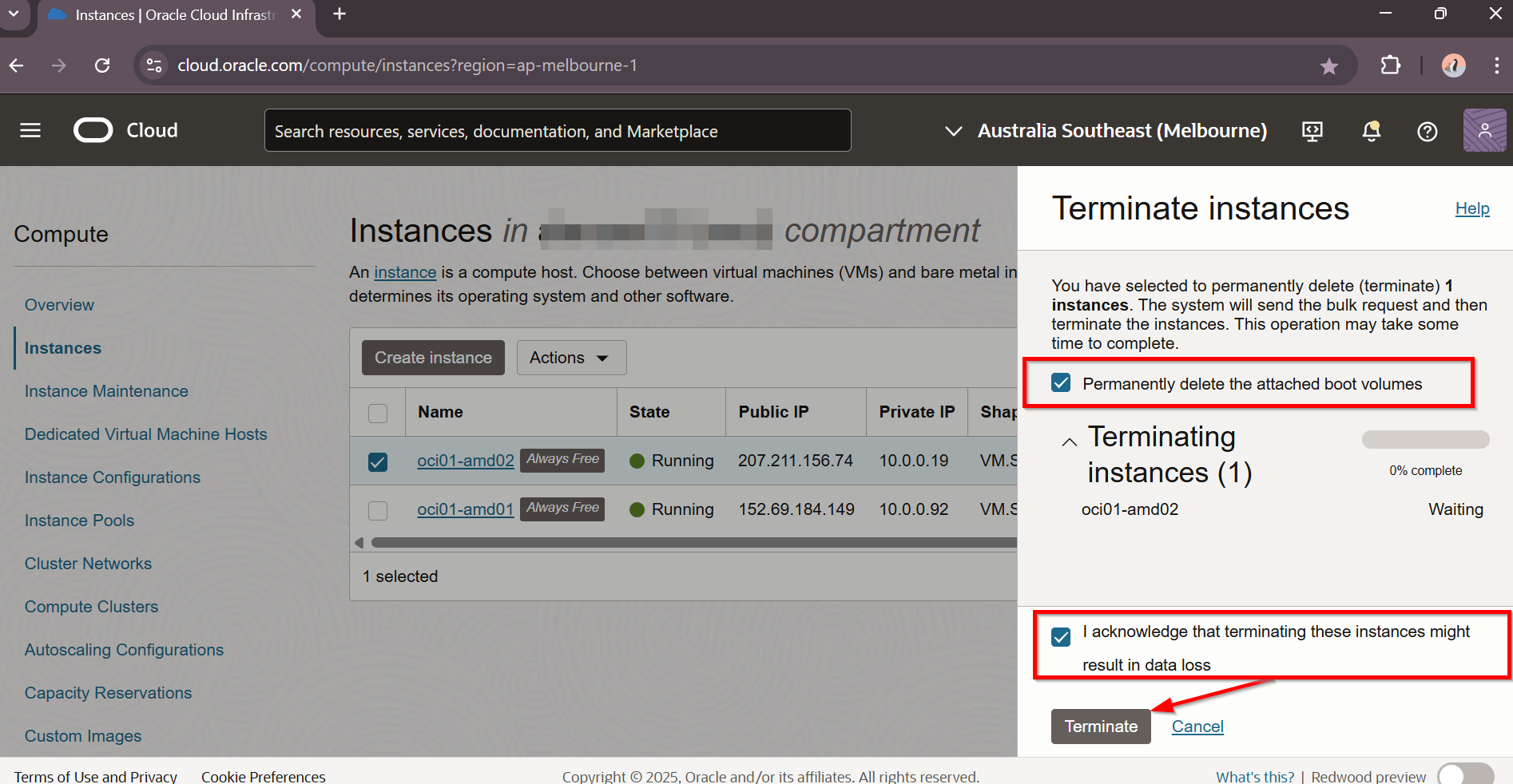Open the hamburger navigation menu
1513x784 pixels.
point(30,130)
